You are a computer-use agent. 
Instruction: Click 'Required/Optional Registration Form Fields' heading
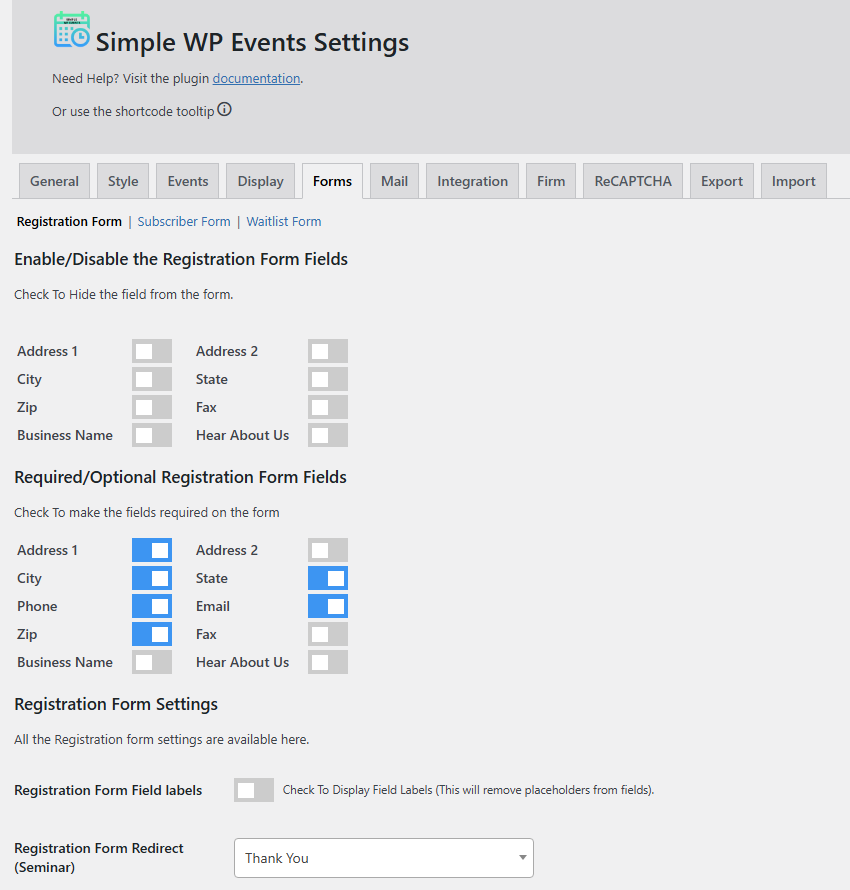[180, 477]
